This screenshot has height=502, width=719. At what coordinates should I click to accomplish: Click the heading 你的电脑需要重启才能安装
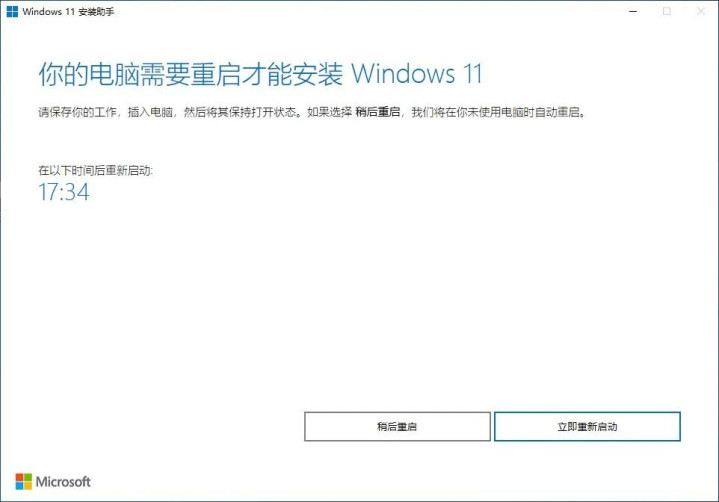[190, 74]
